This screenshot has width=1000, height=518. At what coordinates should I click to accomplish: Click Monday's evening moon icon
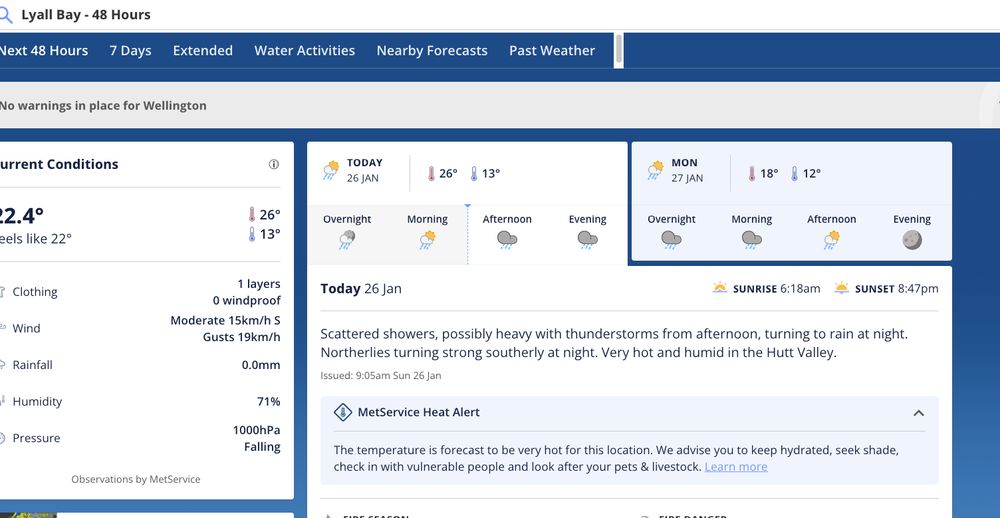(x=912, y=240)
